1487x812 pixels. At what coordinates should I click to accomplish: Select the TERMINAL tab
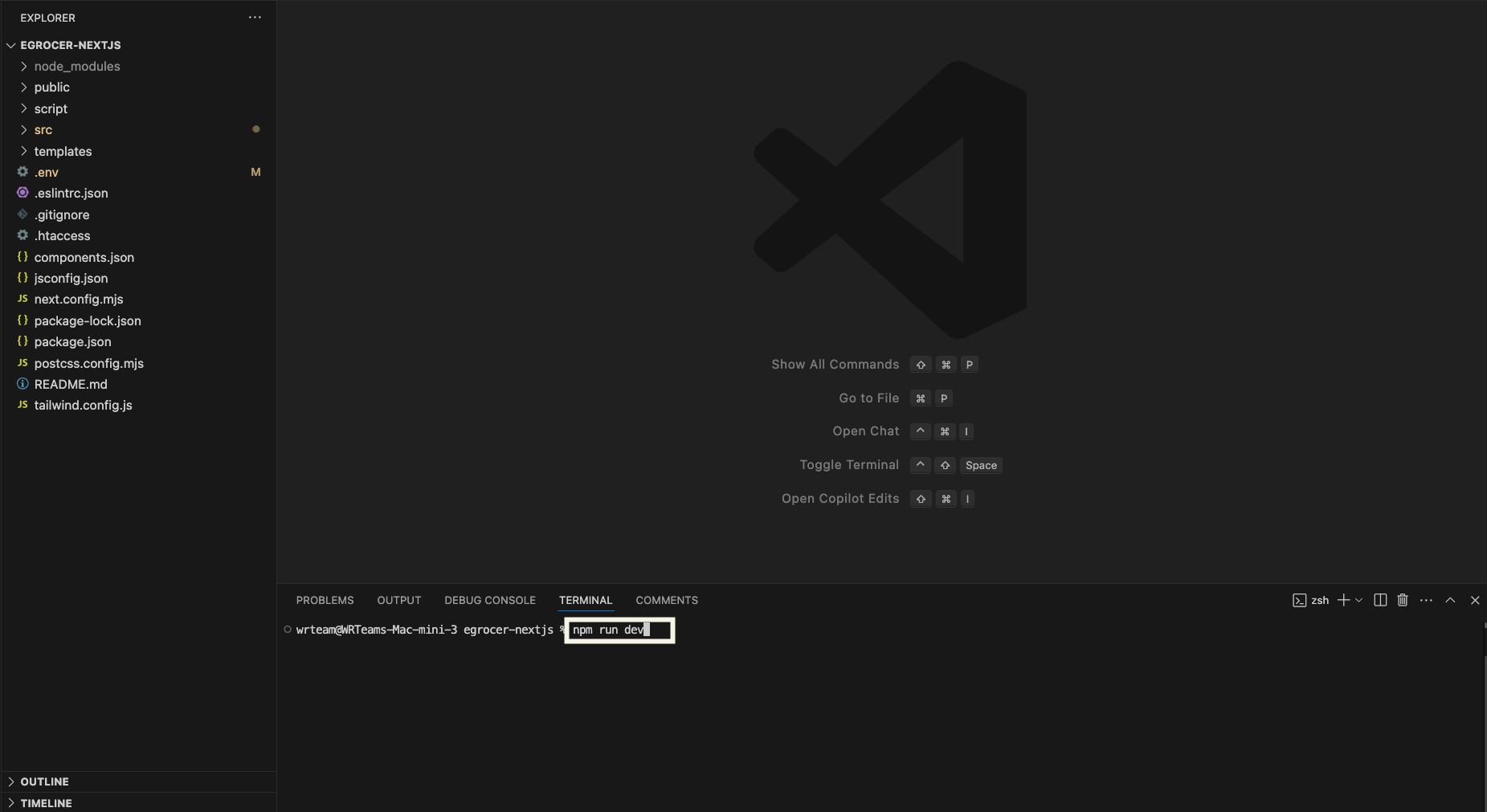point(586,600)
